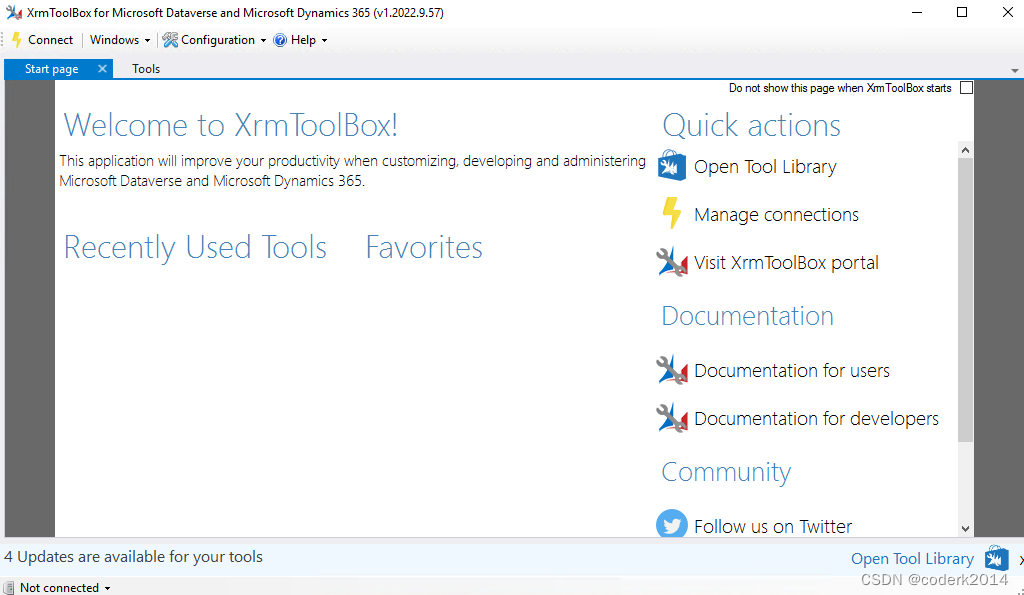Viewport: 1024px width, 595px height.
Task: Click the Visit XrmToolBox portal icon
Action: [x=672, y=262]
